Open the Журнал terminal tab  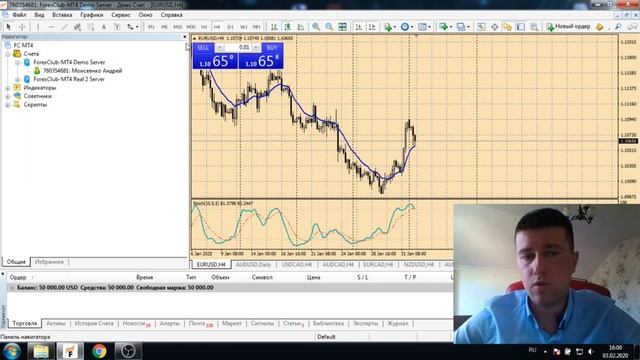click(398, 323)
